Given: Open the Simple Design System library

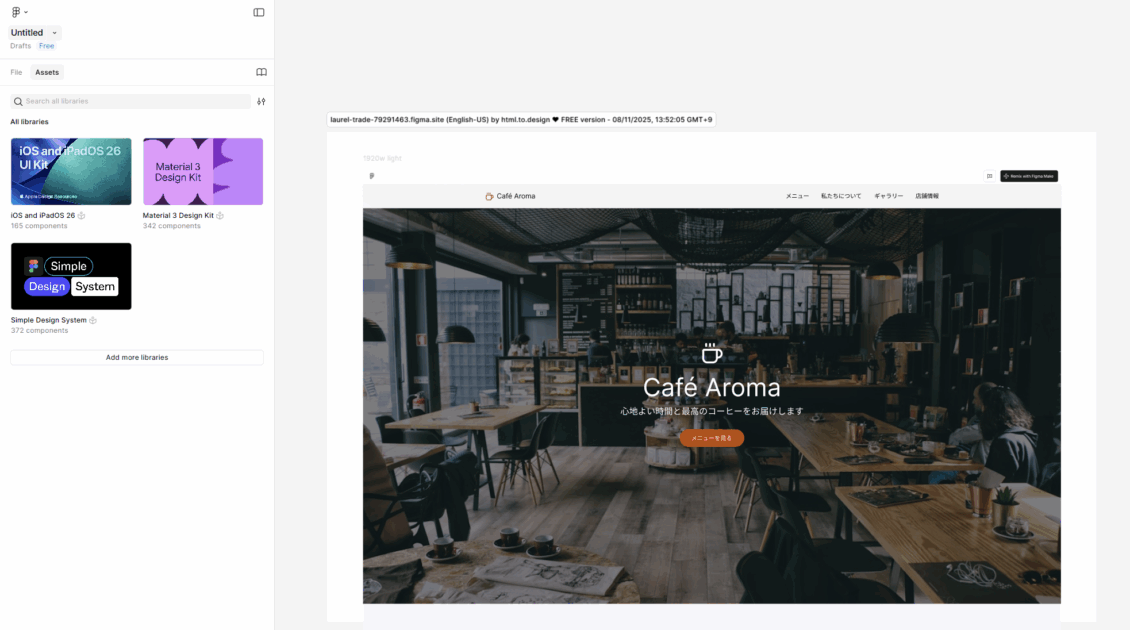Looking at the screenshot, I should coord(71,276).
